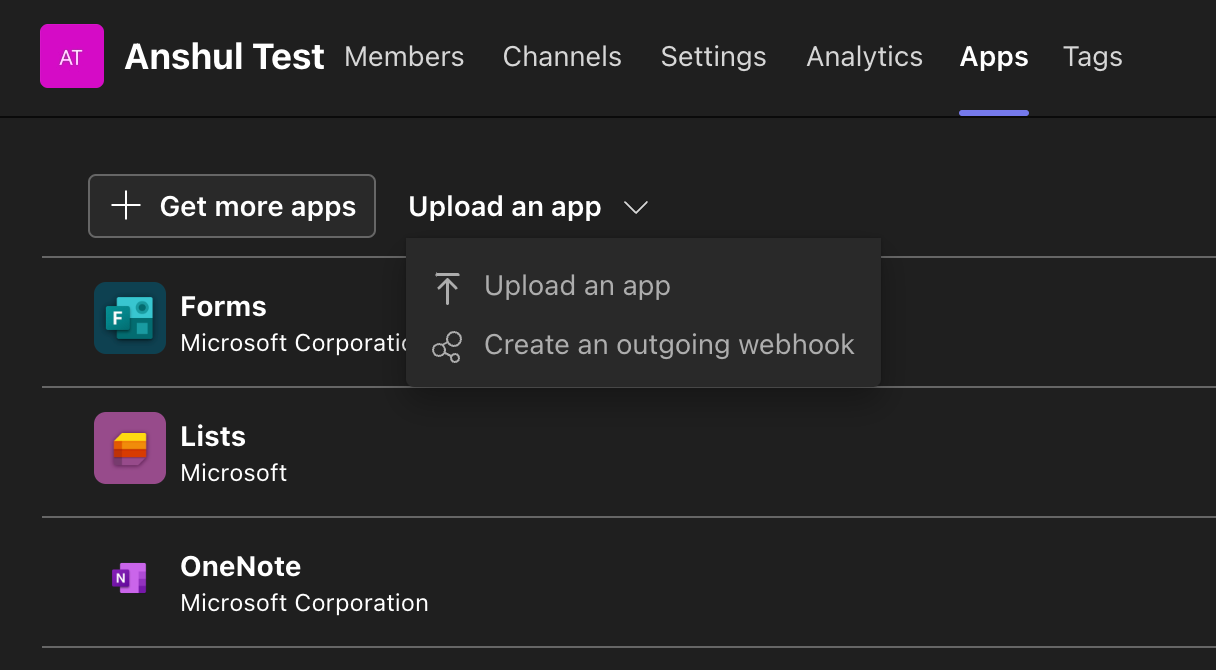Click Microsoft publisher text under Lists

click(x=234, y=472)
